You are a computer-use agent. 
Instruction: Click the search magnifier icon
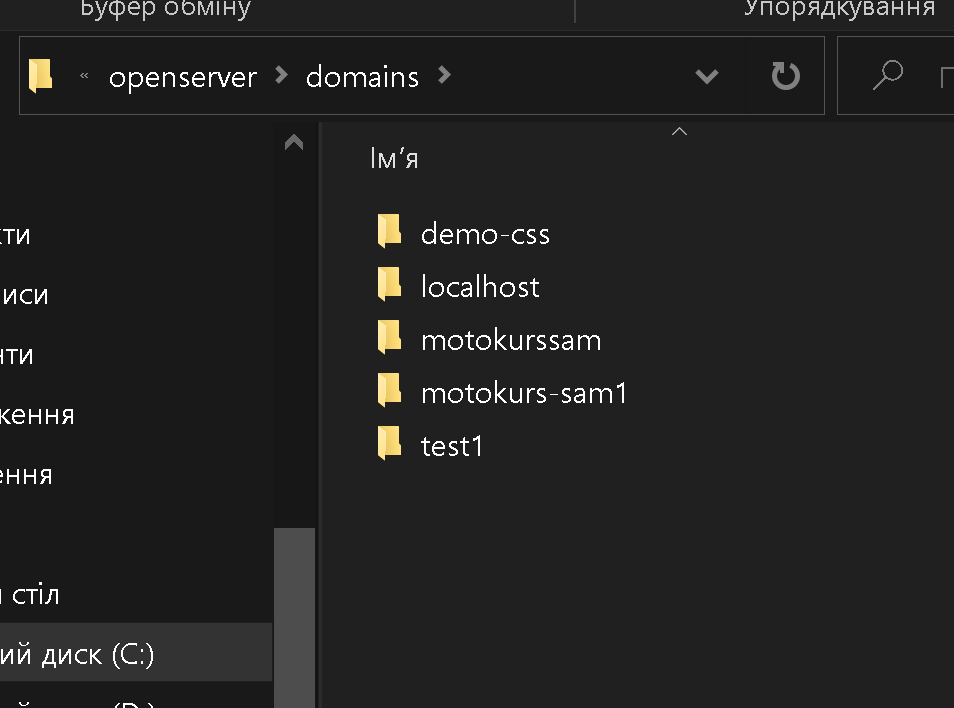887,76
